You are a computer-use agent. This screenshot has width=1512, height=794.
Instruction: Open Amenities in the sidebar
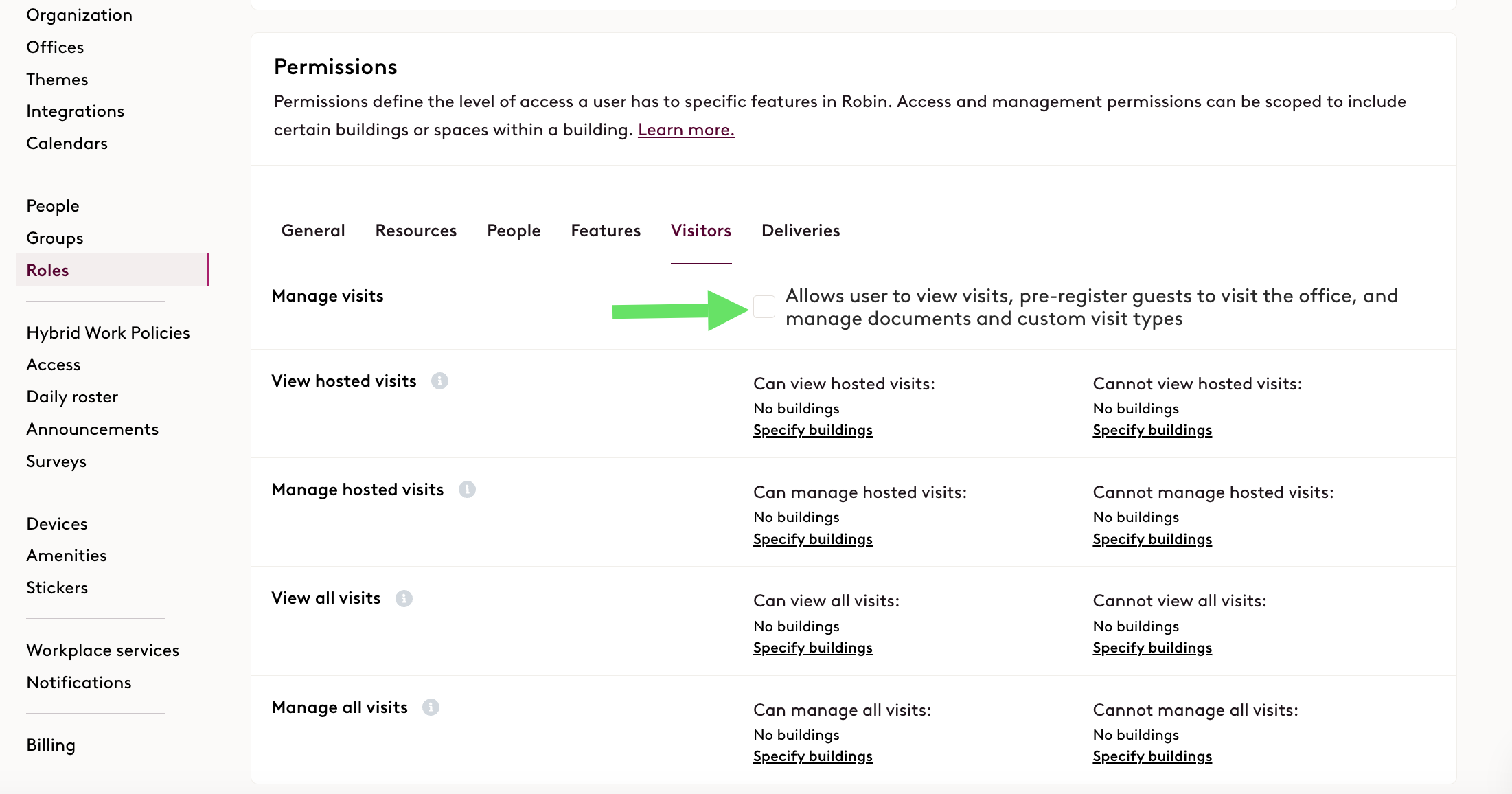tap(67, 556)
